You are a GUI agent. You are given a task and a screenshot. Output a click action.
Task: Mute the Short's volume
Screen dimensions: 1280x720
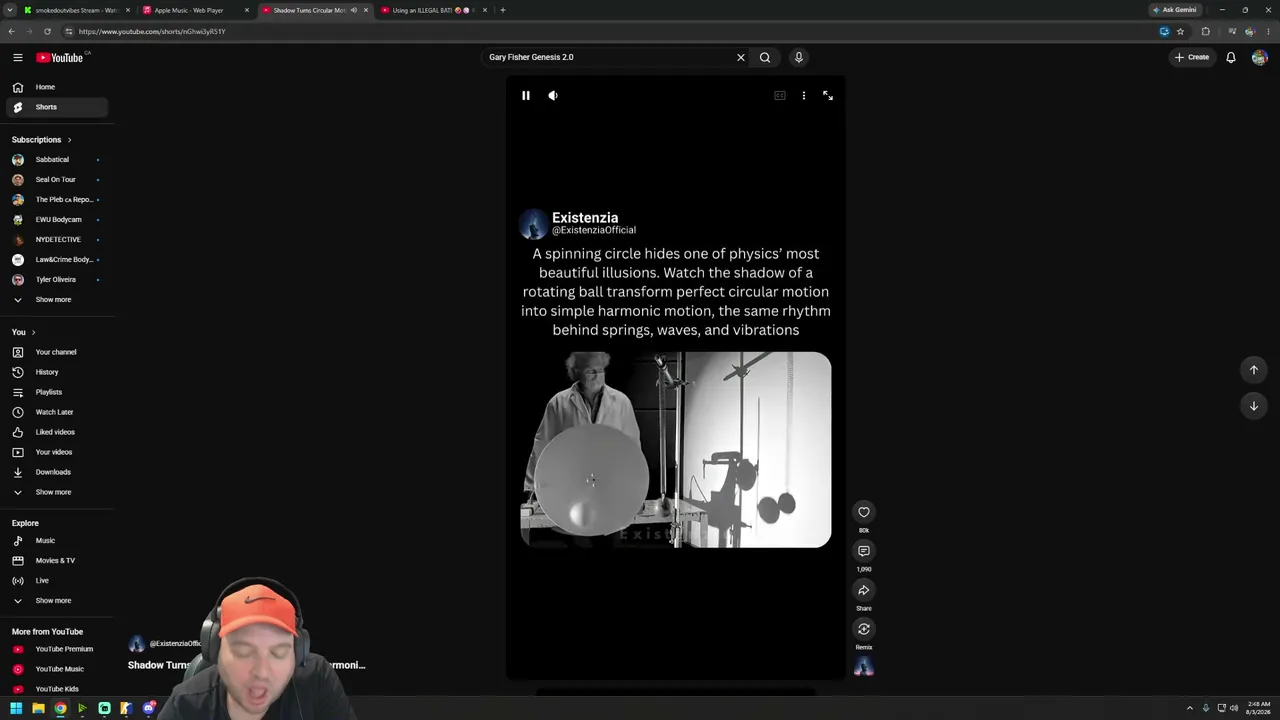coord(553,96)
